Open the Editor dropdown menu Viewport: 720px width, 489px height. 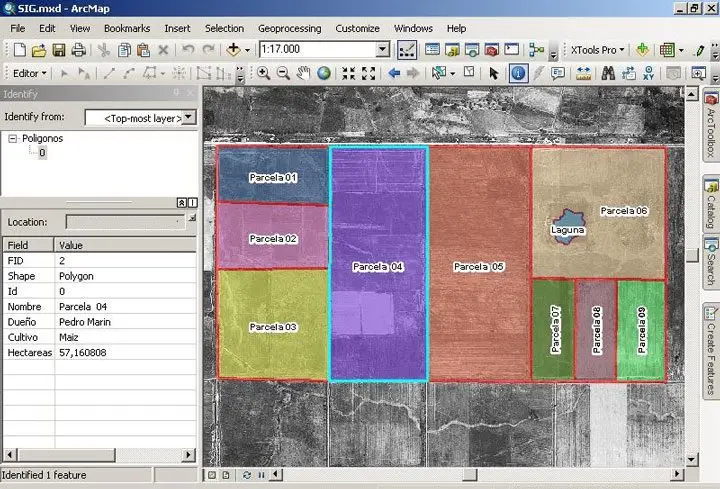(27, 73)
